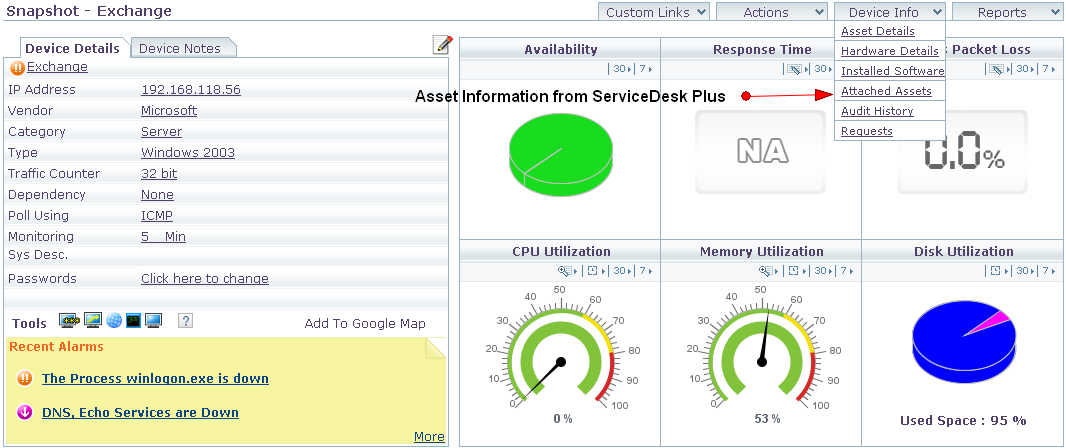Click the first Tools icon with yellow arrows

pyautogui.click(x=69, y=321)
